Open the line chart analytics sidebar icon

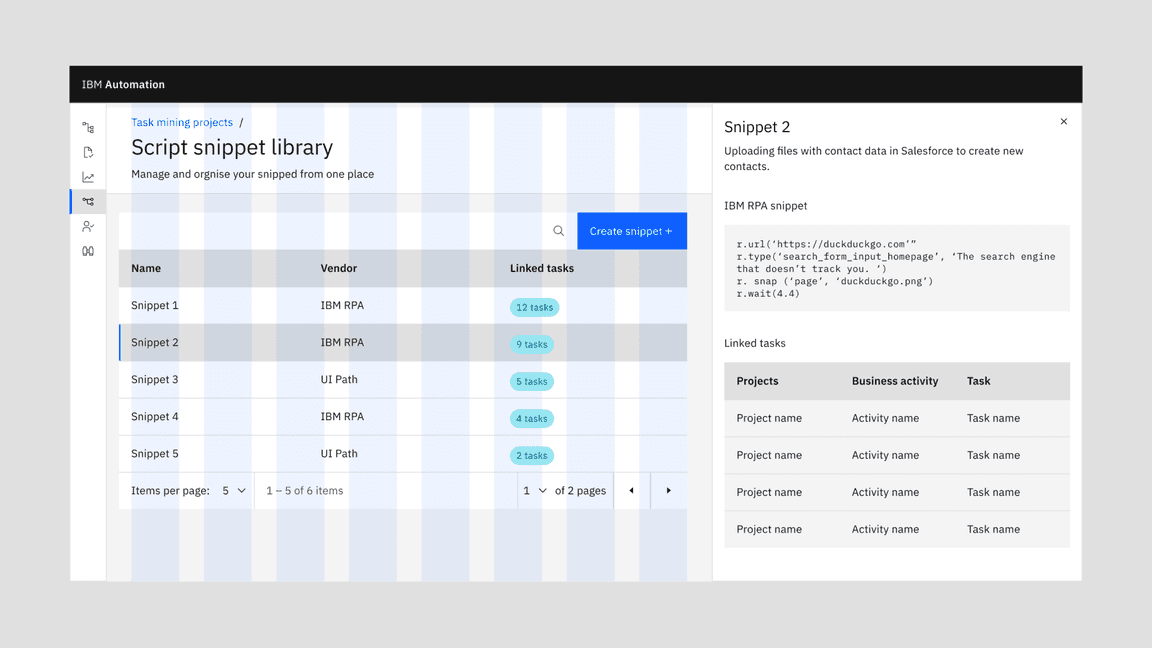(88, 178)
